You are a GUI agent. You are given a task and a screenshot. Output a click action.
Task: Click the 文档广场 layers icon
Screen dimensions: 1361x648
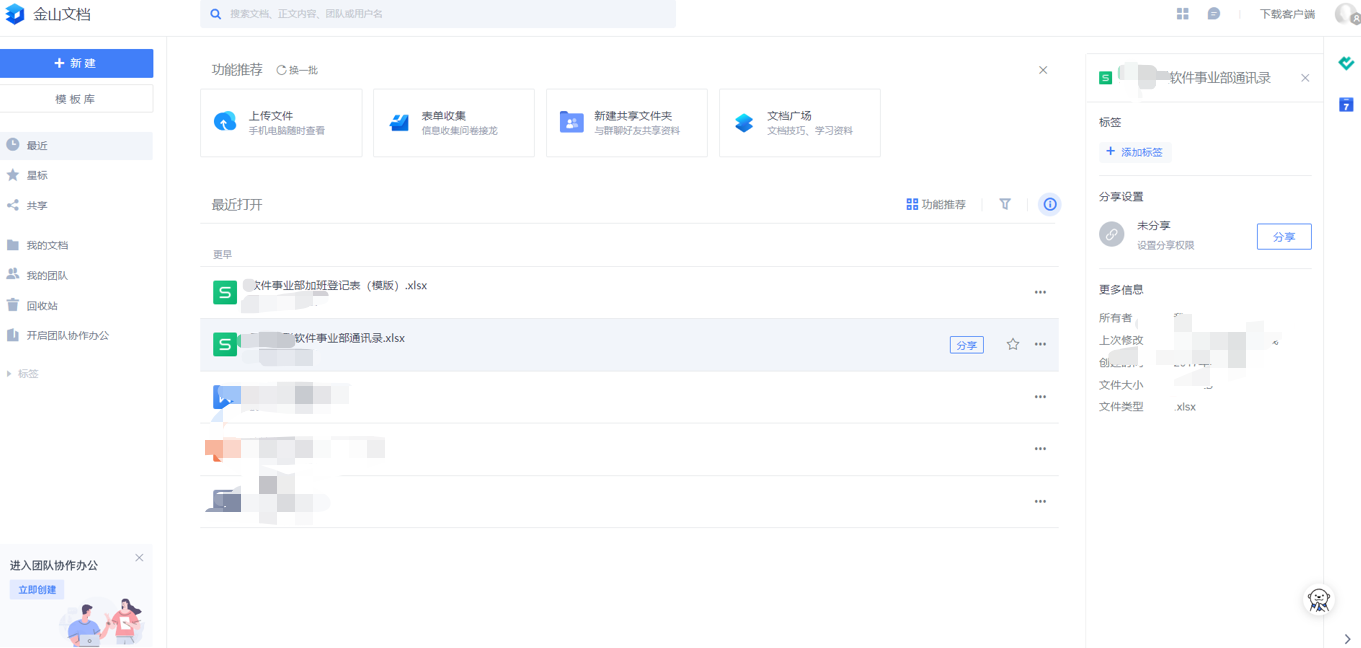(744, 122)
